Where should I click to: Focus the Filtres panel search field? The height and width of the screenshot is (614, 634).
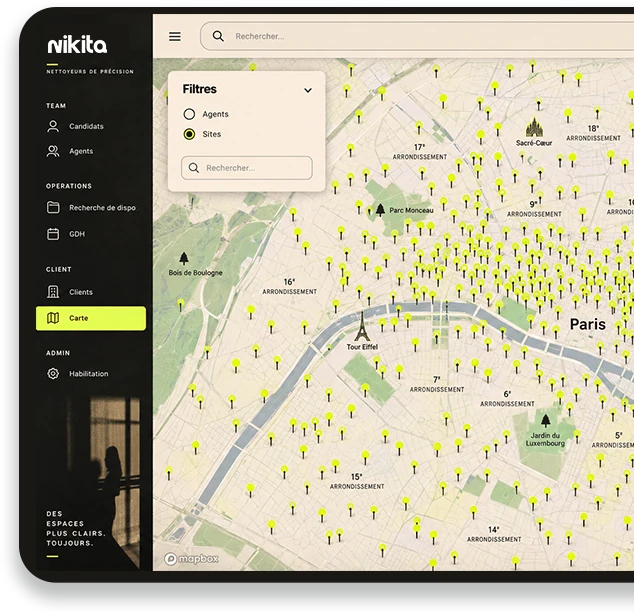pyautogui.click(x=247, y=168)
